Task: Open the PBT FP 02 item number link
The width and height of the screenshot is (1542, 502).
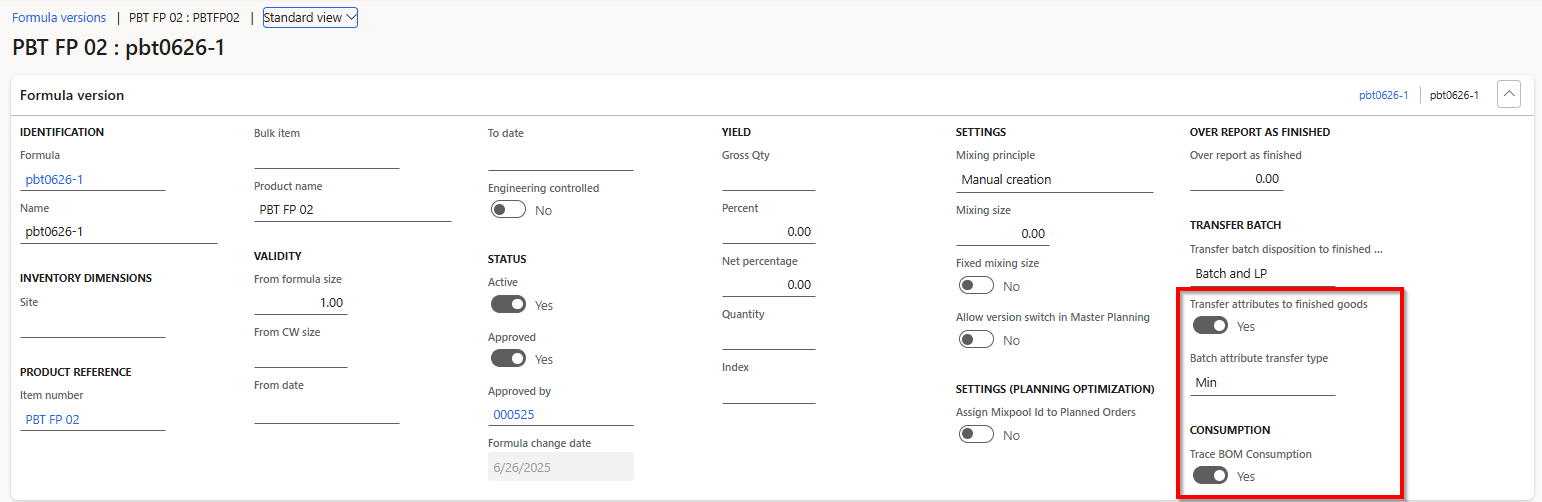Action: [x=52, y=419]
